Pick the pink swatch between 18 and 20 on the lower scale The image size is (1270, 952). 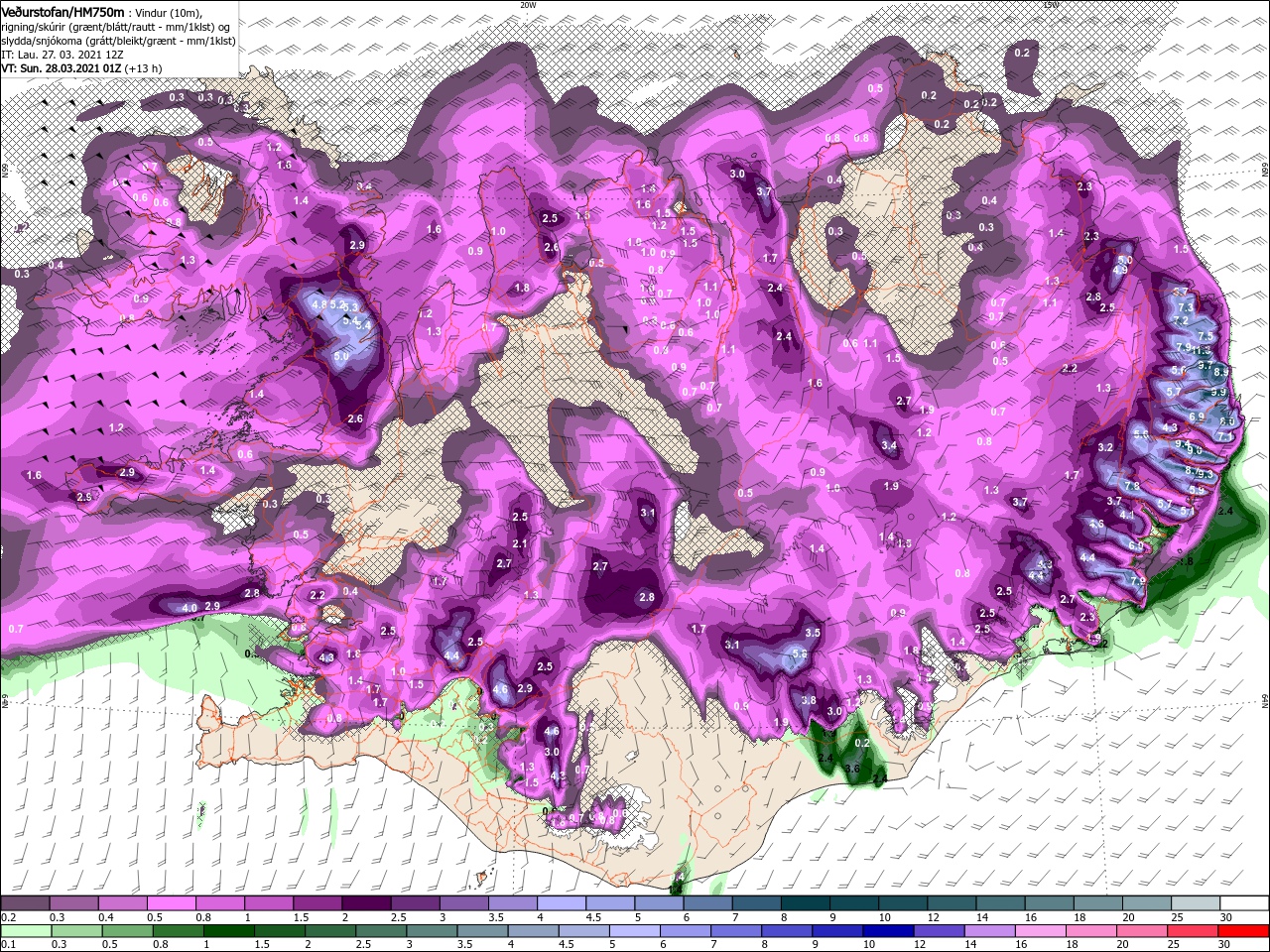click(1091, 931)
